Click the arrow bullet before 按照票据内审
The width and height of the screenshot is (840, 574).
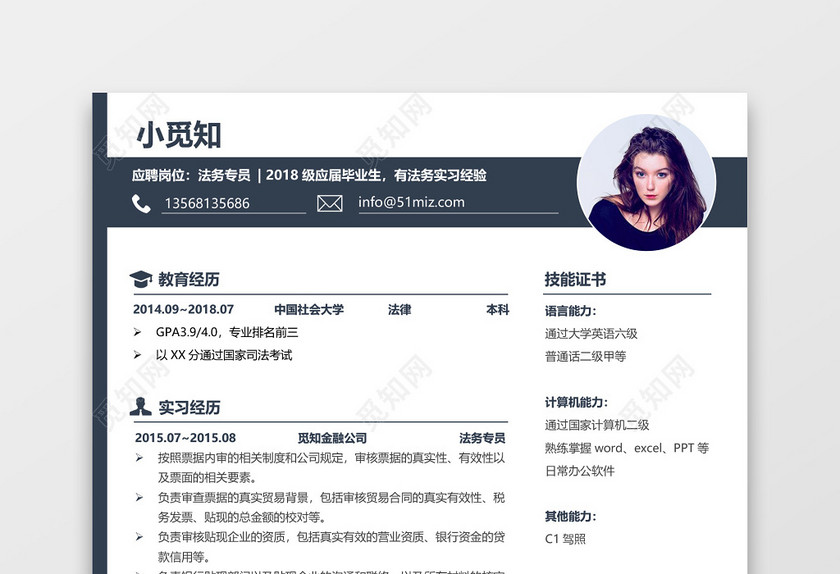pyautogui.click(x=139, y=458)
